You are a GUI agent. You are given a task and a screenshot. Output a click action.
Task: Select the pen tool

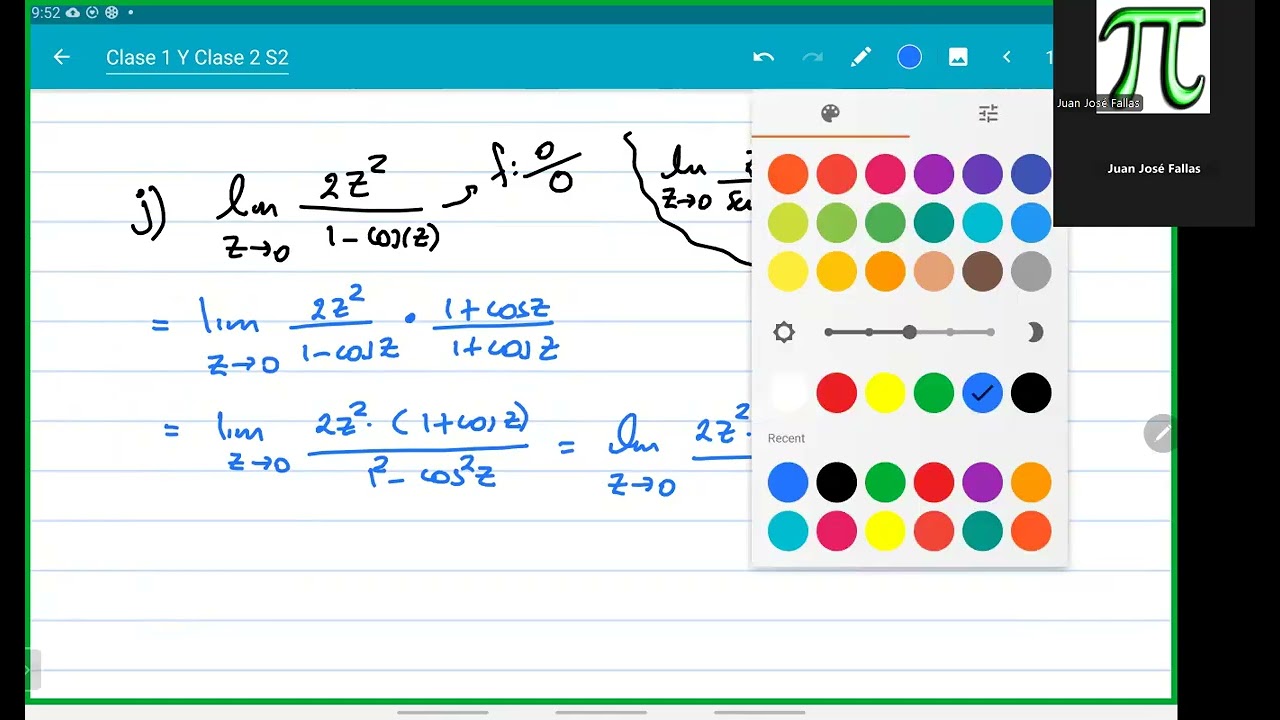(x=861, y=57)
